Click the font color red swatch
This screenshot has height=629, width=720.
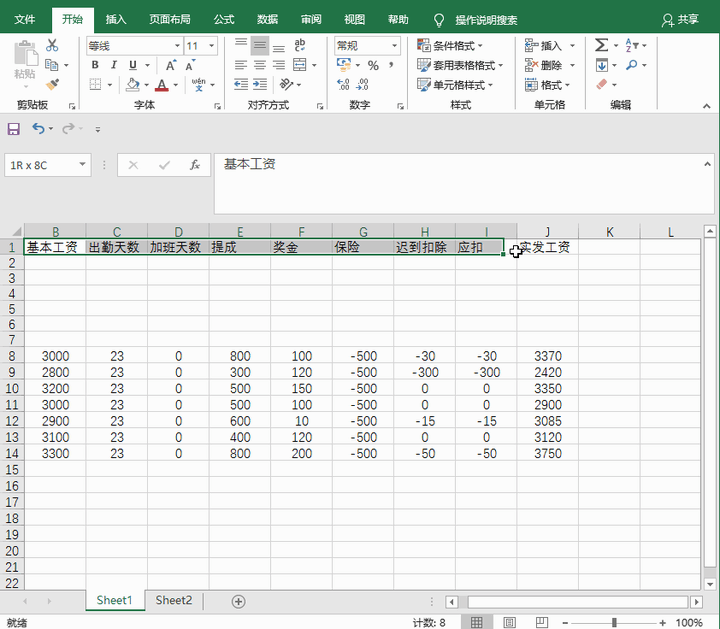[161, 86]
